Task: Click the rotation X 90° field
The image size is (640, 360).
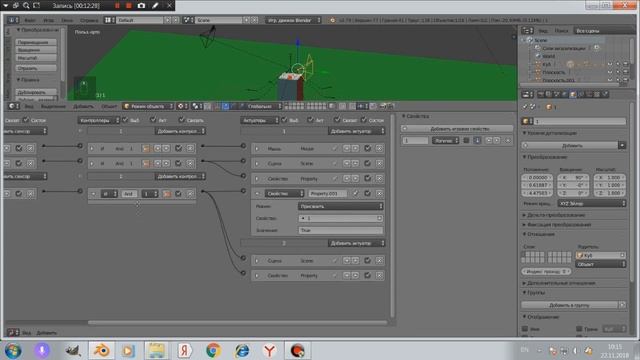Action: point(573,178)
